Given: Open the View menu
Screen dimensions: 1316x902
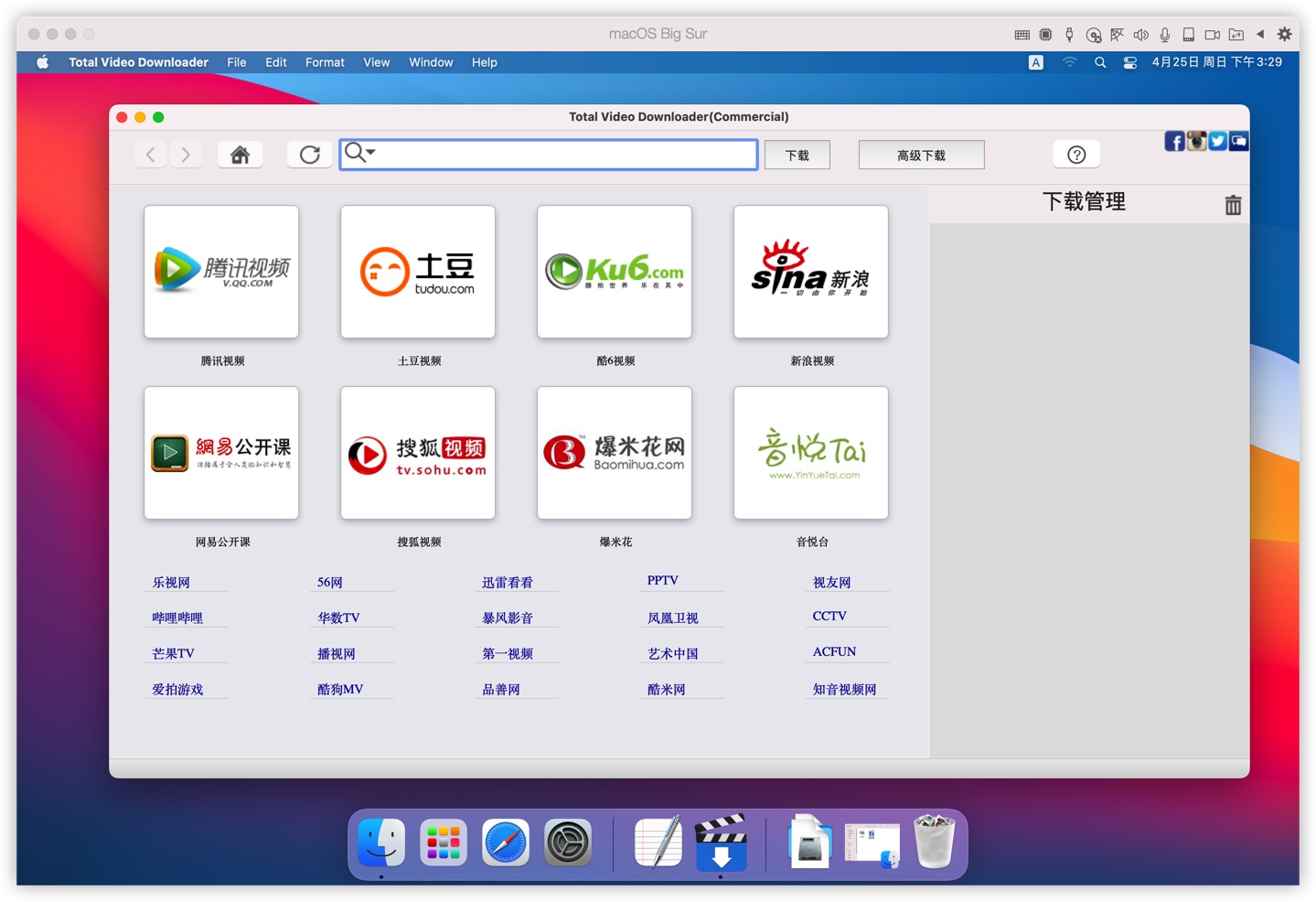Looking at the screenshot, I should click(377, 62).
